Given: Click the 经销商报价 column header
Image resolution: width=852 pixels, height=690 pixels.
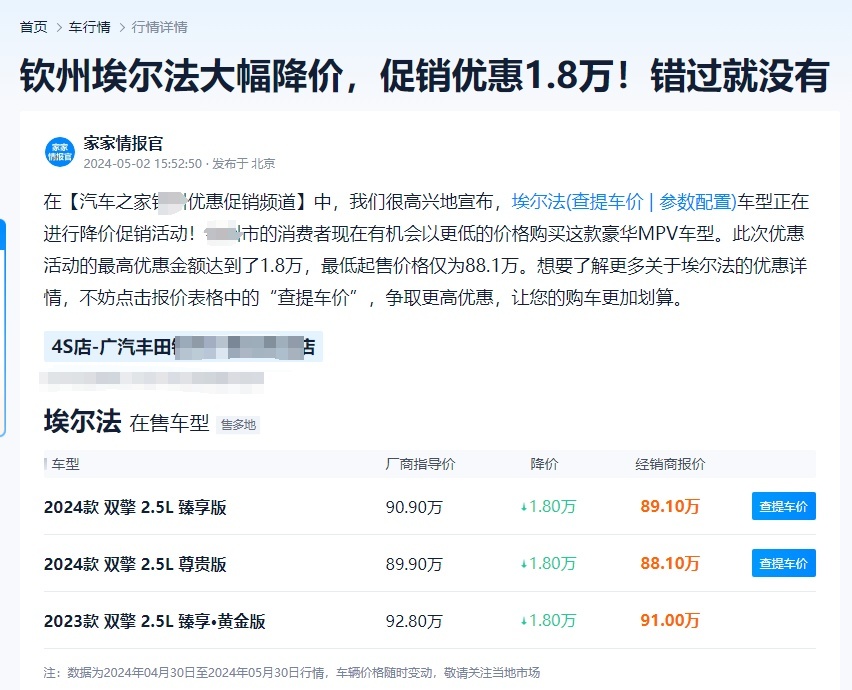Looking at the screenshot, I should pyautogui.click(x=671, y=464).
